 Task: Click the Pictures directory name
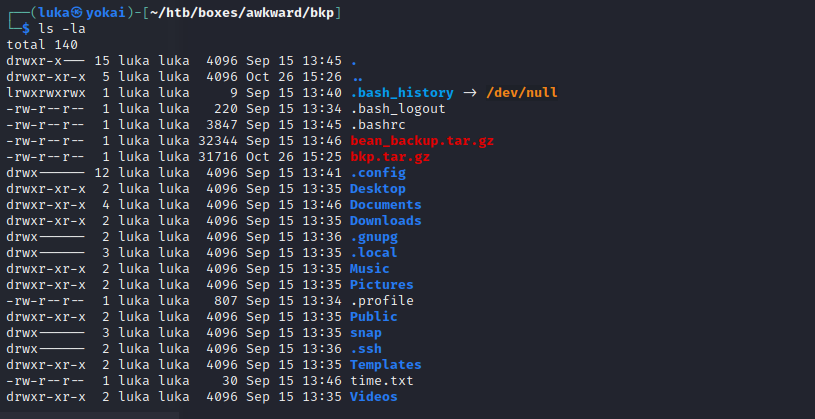pyautogui.click(x=381, y=285)
